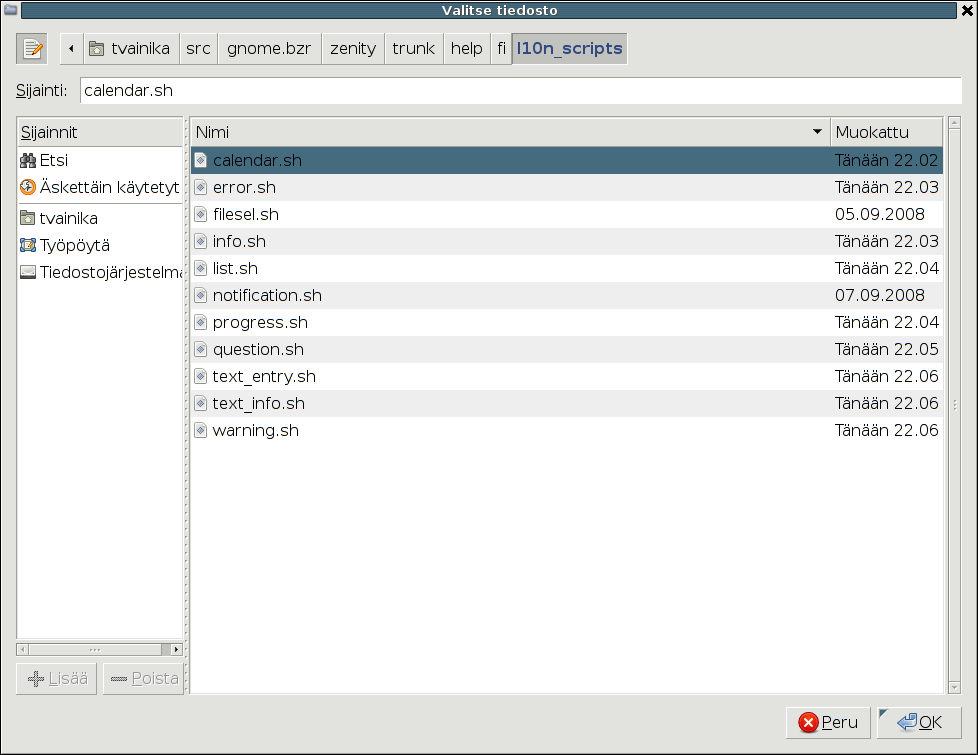
Task: Click the Sijainti filename input field
Action: click(x=520, y=90)
